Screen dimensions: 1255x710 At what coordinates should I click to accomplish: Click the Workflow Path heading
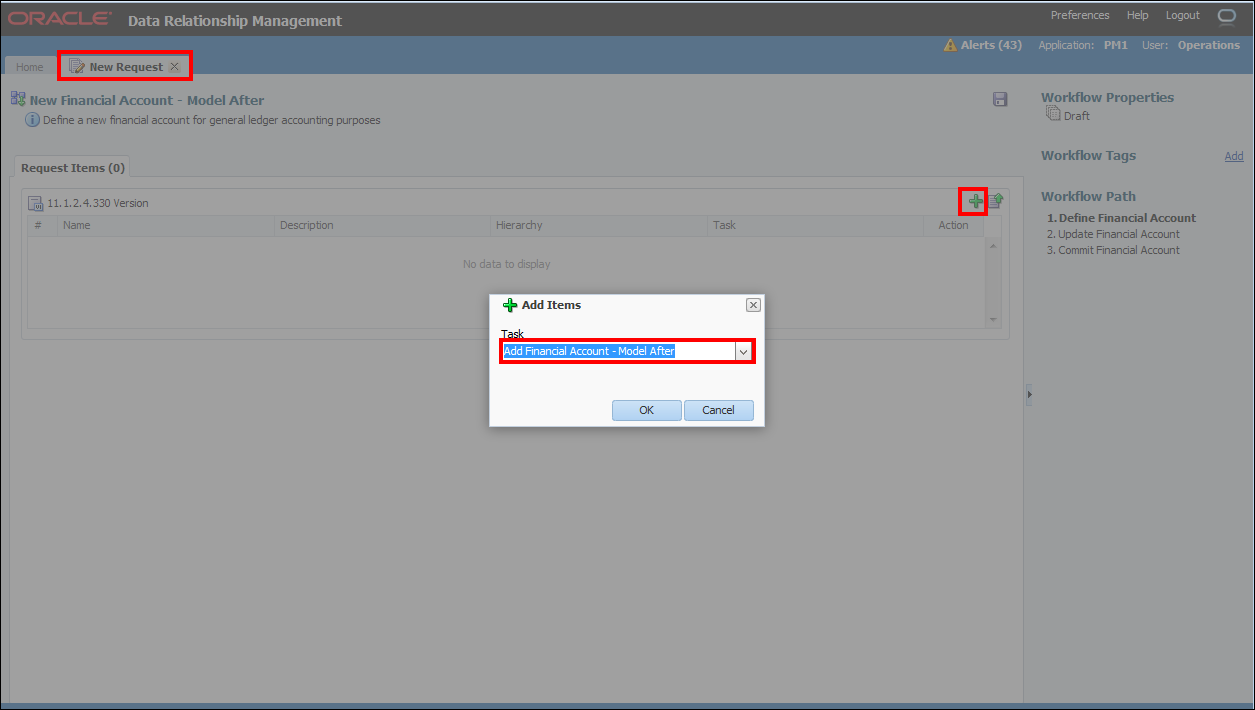click(x=1088, y=196)
